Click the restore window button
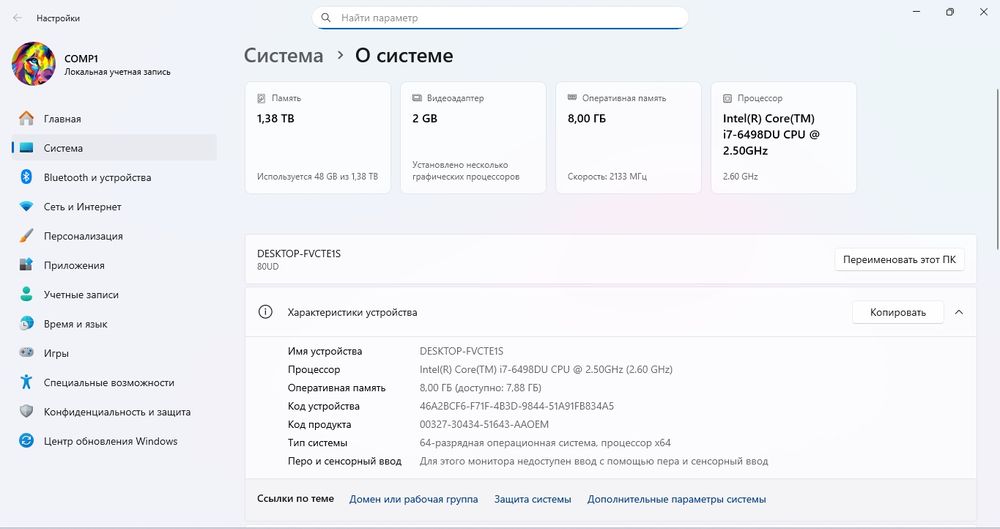1000x529 pixels. pyautogui.click(x=950, y=12)
